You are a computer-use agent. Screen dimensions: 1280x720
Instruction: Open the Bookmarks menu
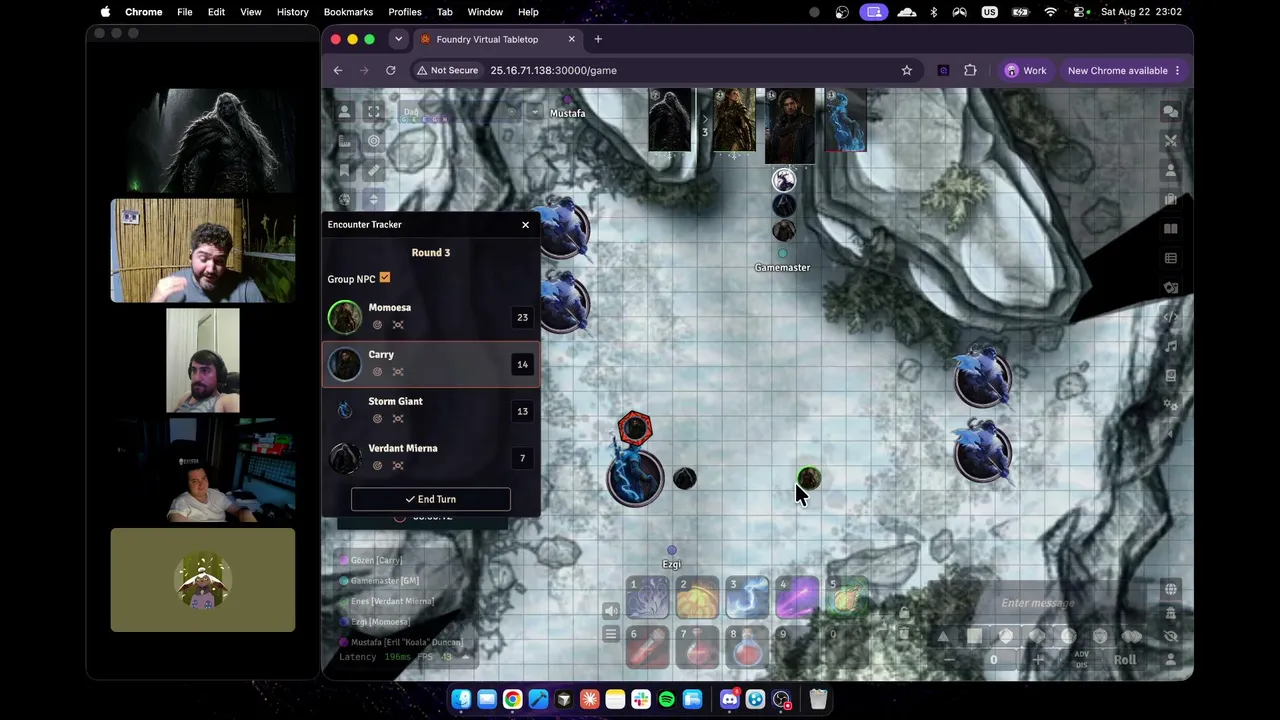coord(348,12)
